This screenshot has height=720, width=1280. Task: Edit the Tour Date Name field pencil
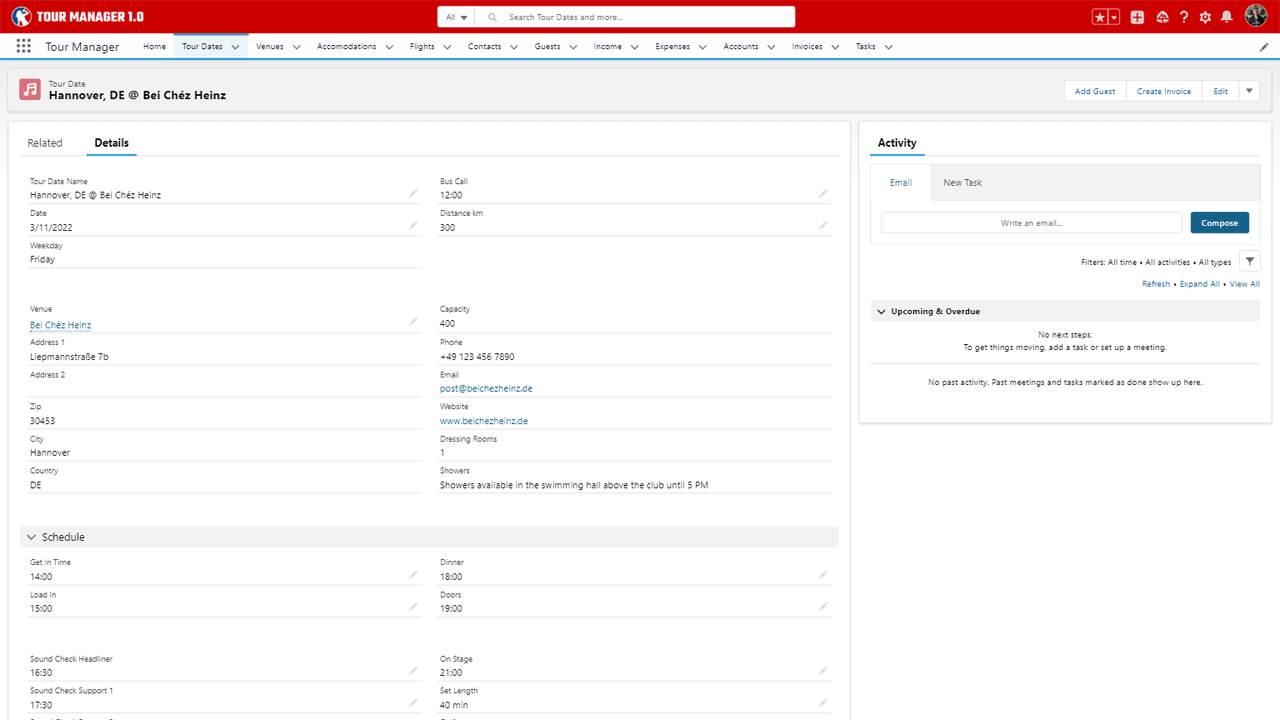coord(413,194)
